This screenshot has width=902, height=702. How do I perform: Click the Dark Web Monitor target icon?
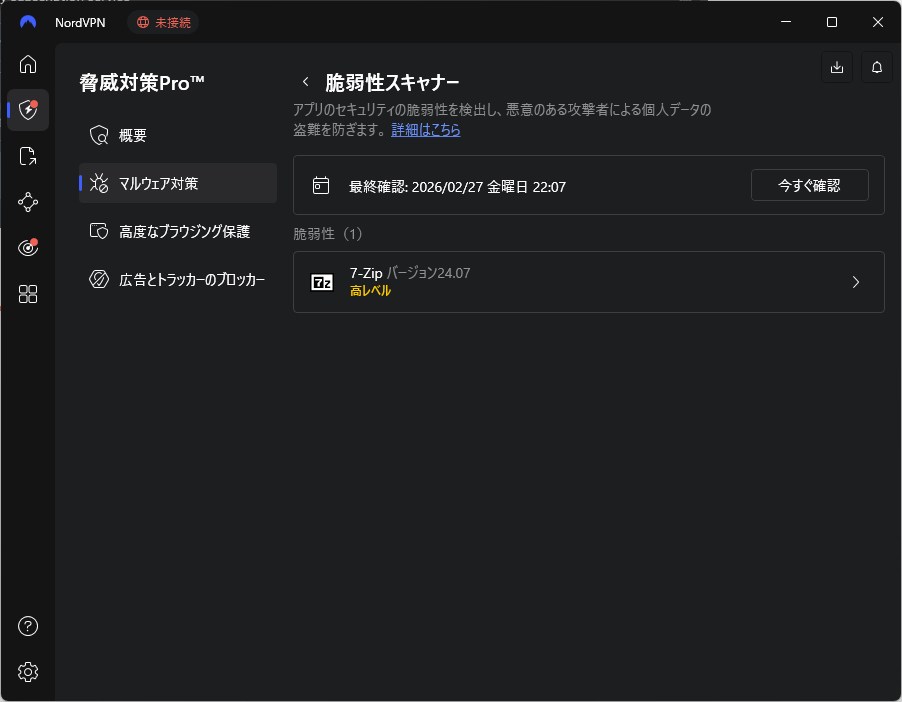[28, 248]
